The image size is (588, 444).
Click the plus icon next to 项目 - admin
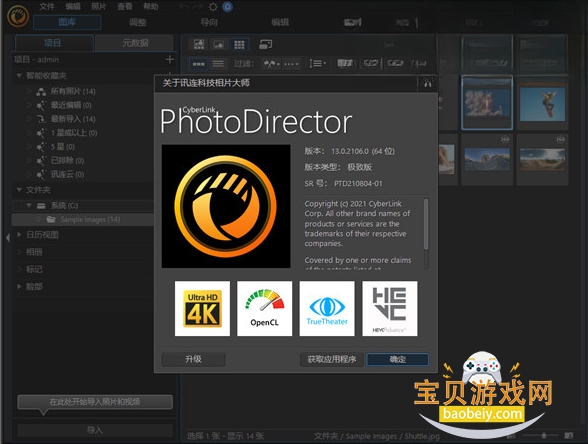point(170,59)
